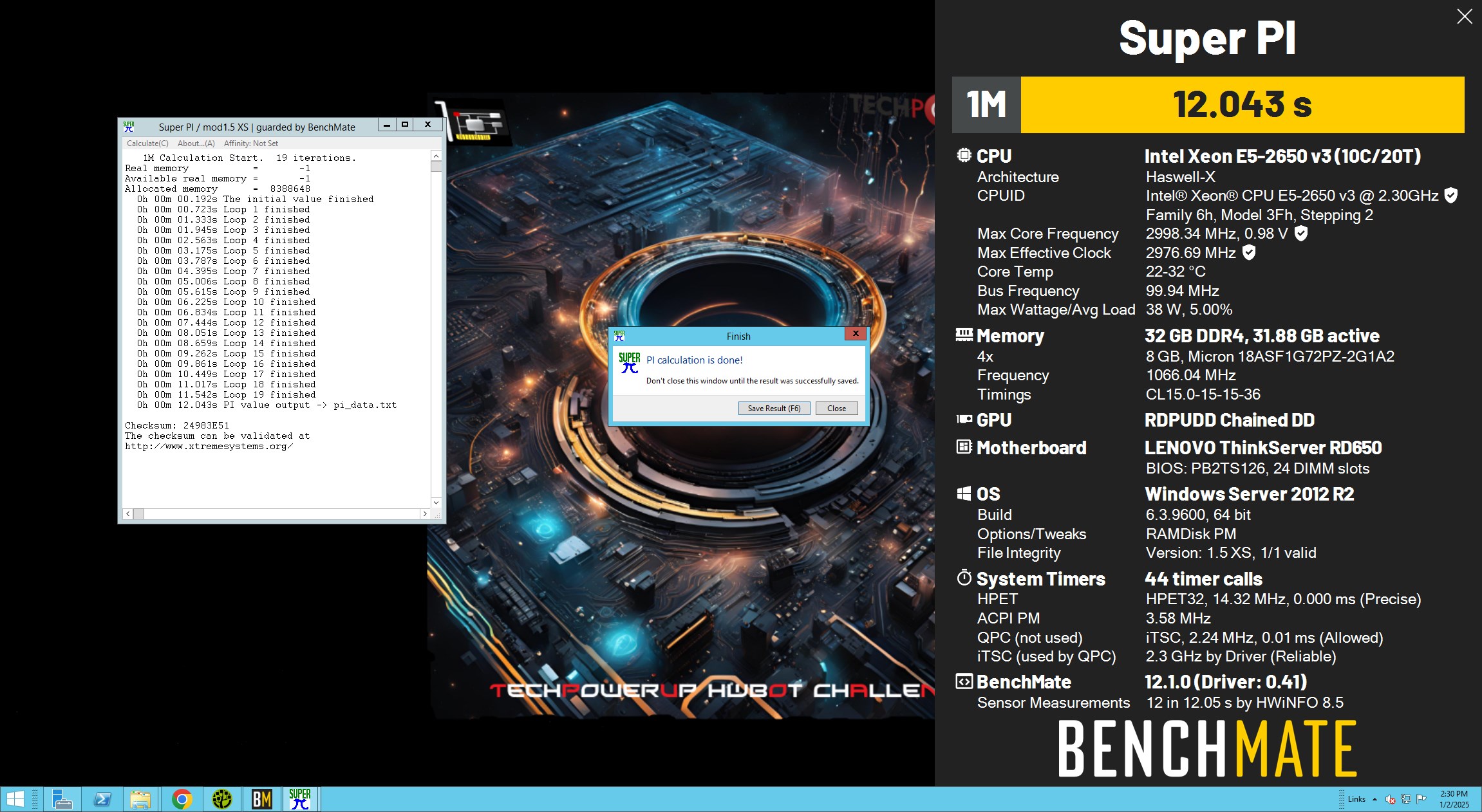Click the right arrow of horizontal scrollbar
Viewport: 1482px width, 812px height.
pos(424,513)
